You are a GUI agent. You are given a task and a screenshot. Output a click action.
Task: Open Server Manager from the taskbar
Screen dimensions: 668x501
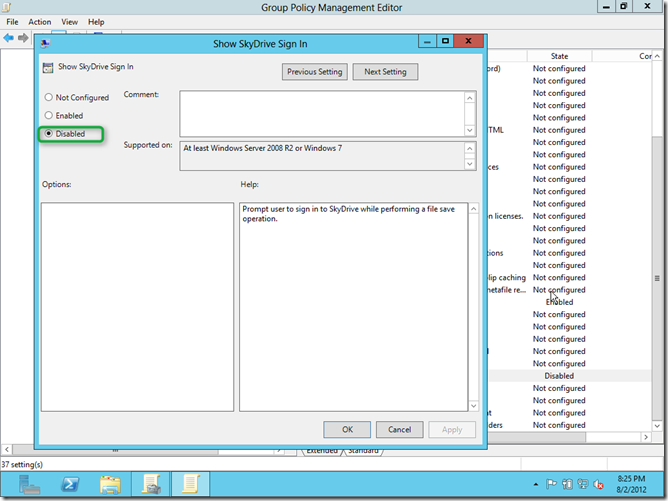coord(29,485)
